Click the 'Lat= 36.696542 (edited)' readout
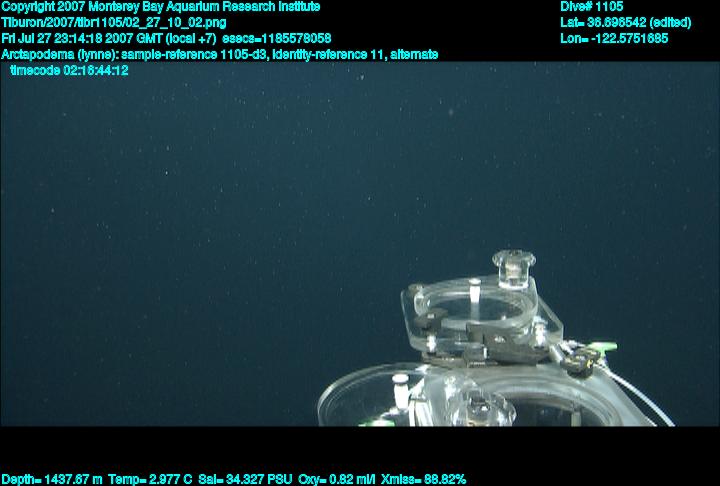Screen dimensions: 720x486 [x=625, y=23]
